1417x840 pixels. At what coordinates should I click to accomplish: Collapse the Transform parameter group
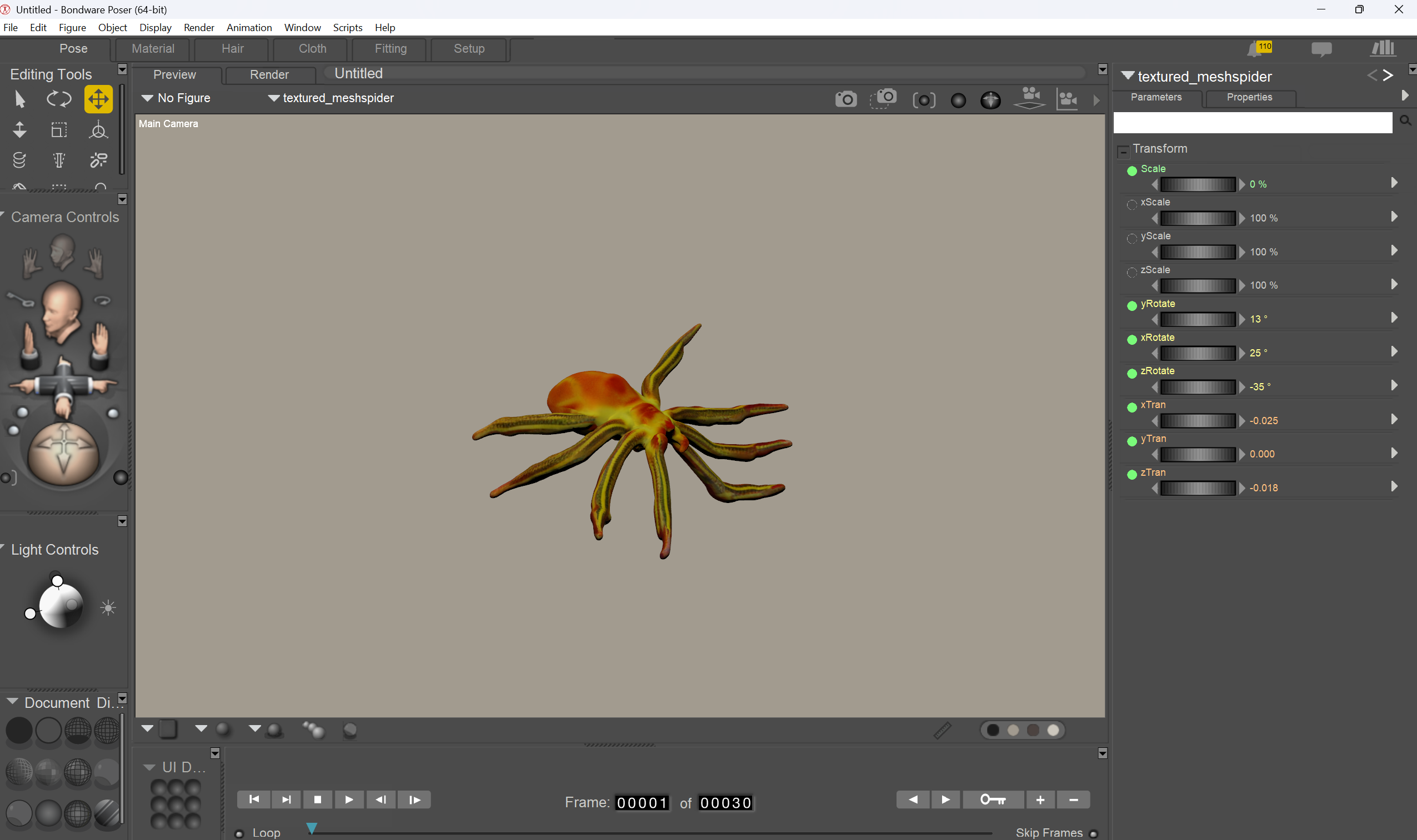tap(1123, 151)
